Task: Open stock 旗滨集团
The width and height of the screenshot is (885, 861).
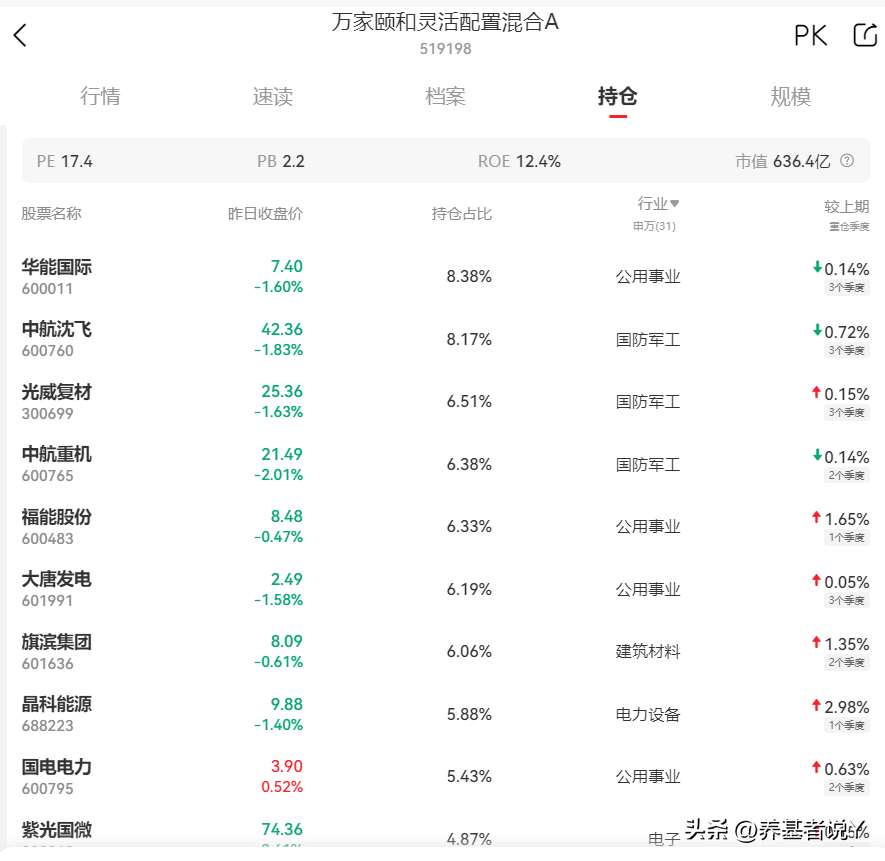Action: tap(56, 642)
